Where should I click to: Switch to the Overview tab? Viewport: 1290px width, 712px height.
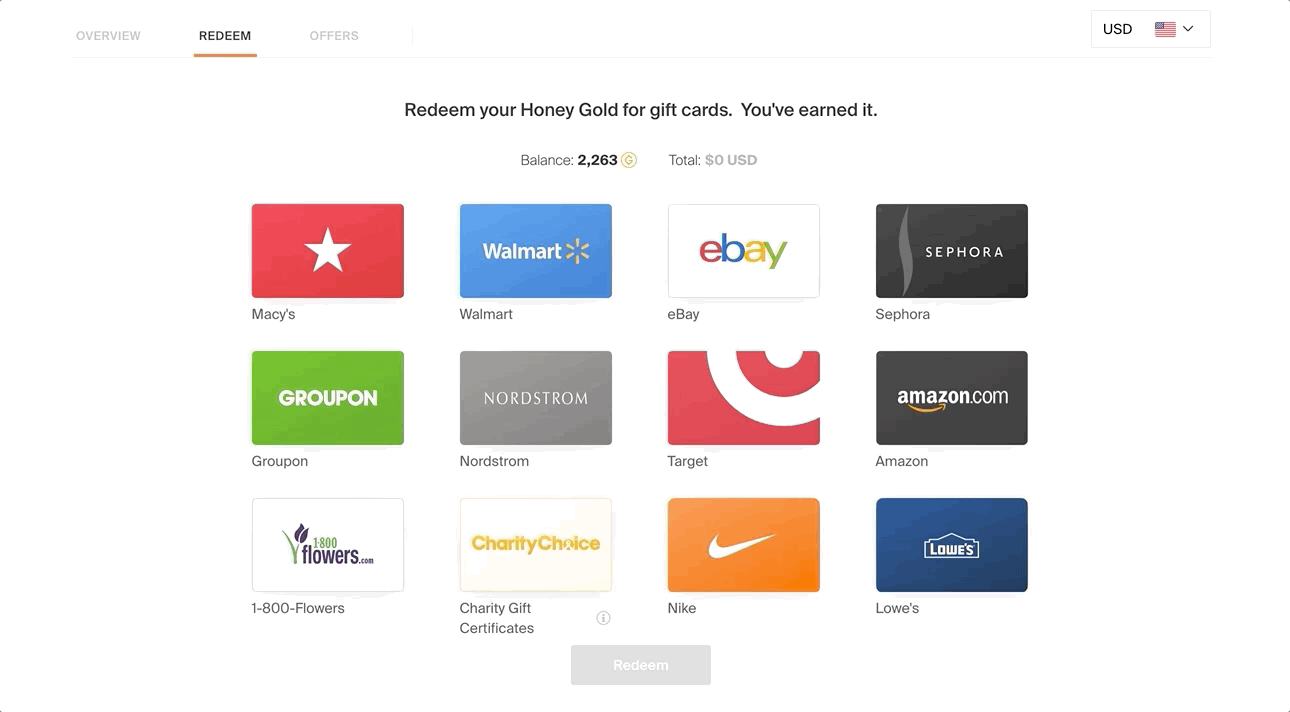coord(108,36)
